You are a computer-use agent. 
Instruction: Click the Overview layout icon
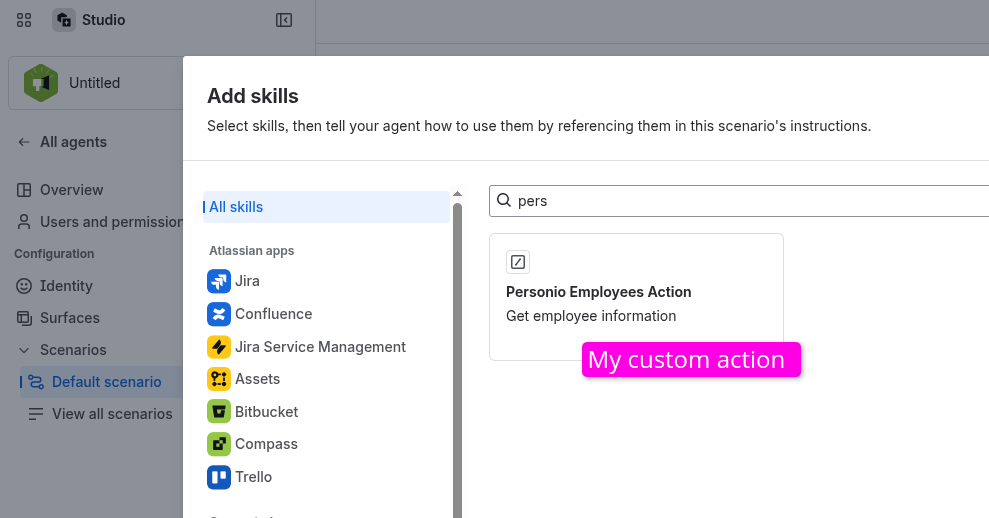(x=24, y=190)
